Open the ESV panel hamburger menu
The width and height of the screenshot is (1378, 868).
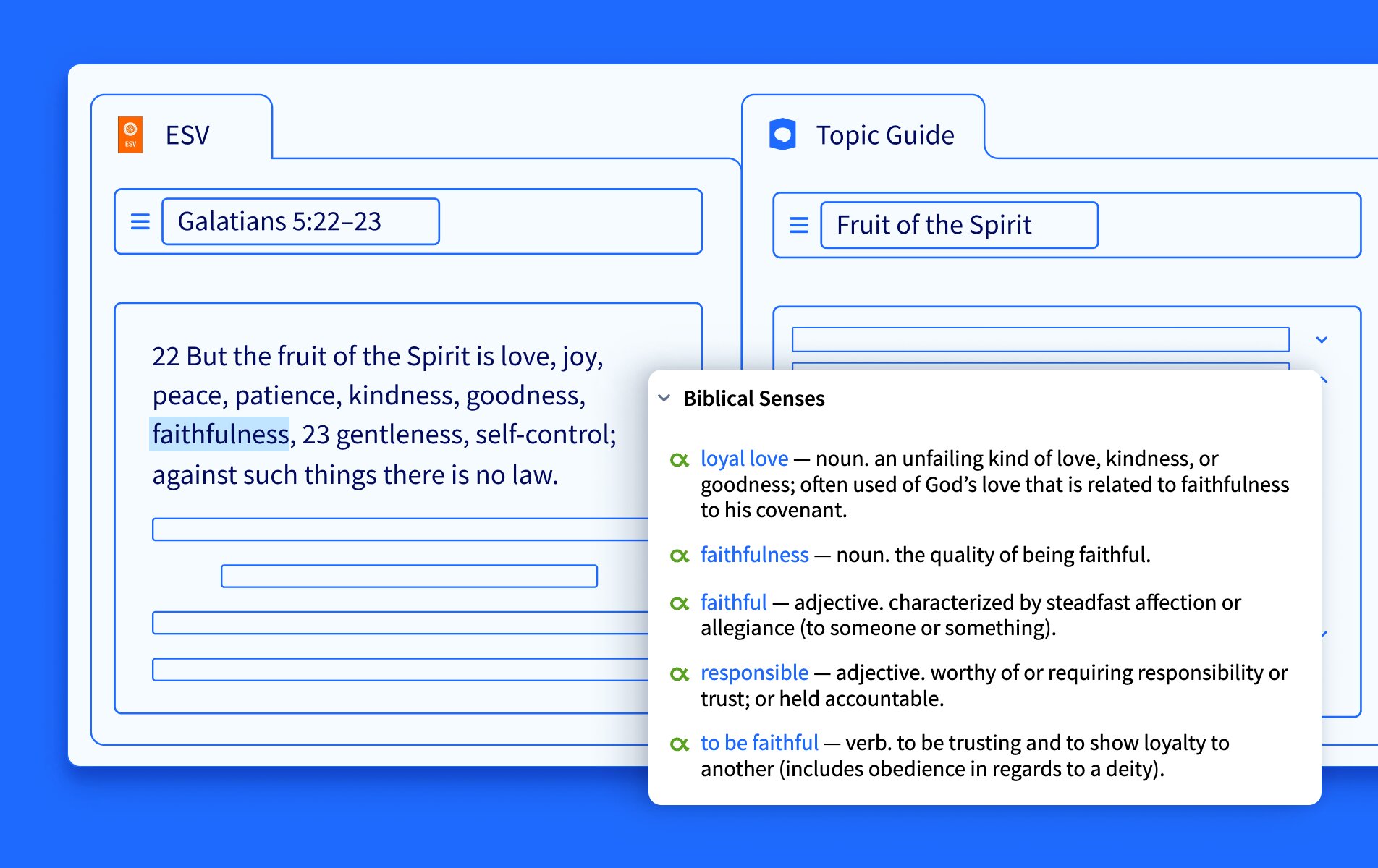(x=140, y=221)
